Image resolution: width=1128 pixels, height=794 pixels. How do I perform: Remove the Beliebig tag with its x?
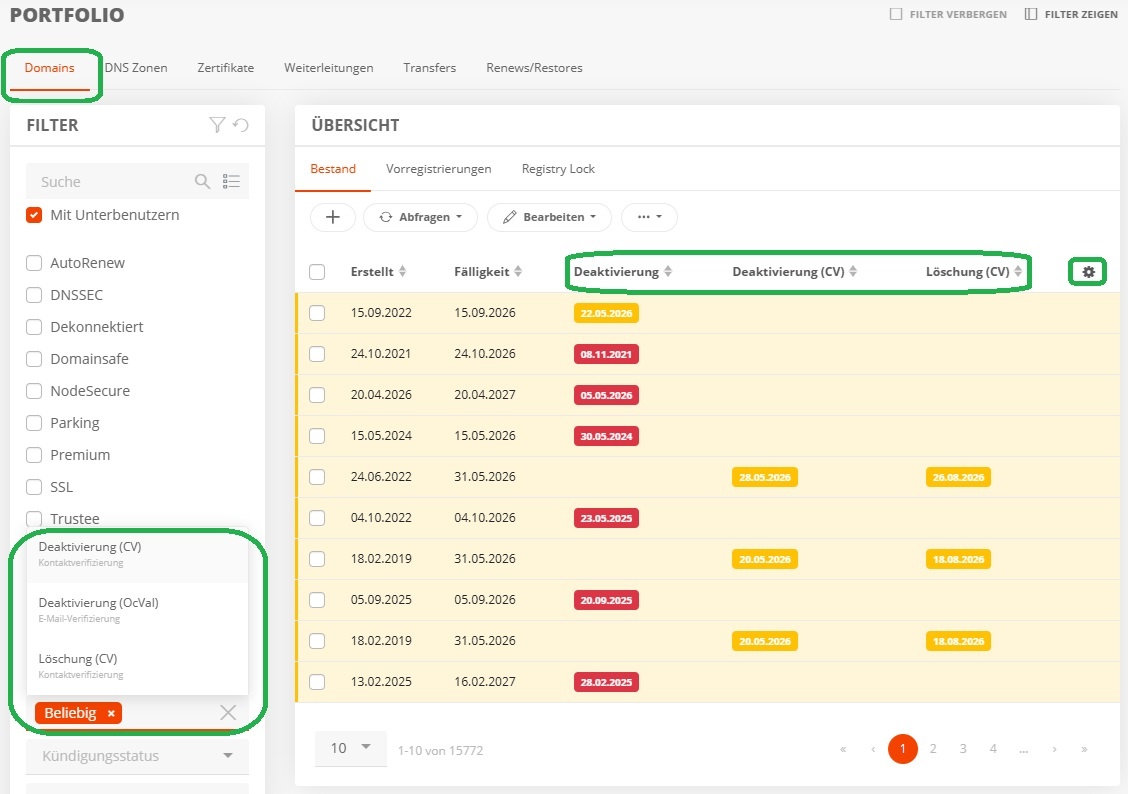pyautogui.click(x=111, y=713)
